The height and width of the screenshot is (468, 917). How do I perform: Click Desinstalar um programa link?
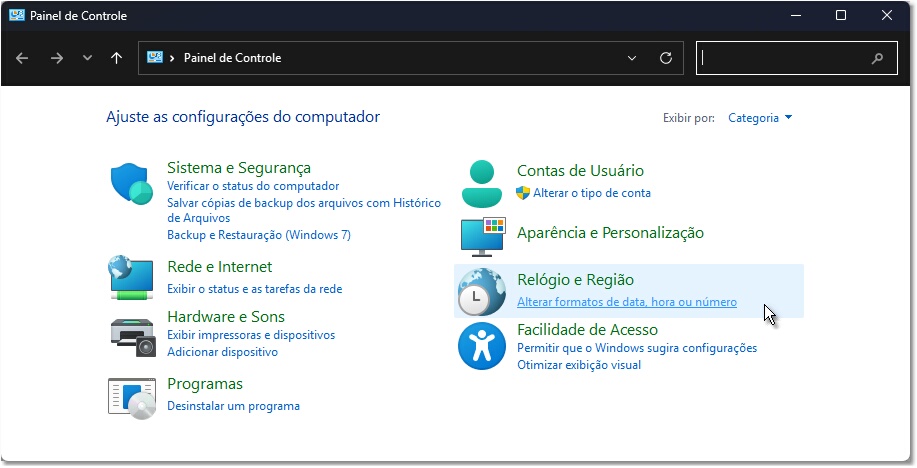click(233, 405)
